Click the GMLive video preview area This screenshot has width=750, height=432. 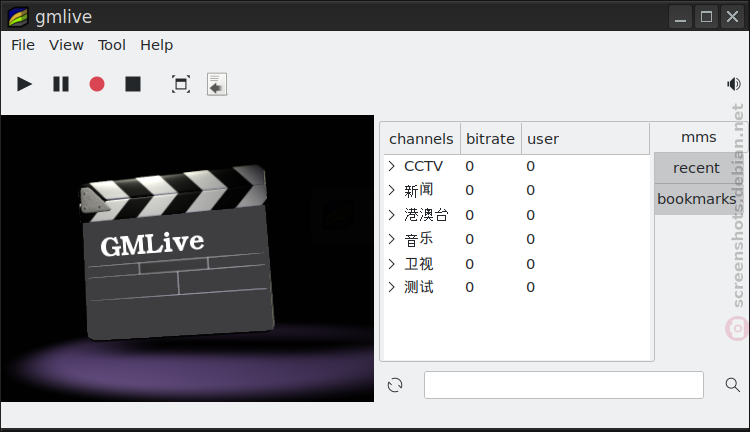point(187,258)
